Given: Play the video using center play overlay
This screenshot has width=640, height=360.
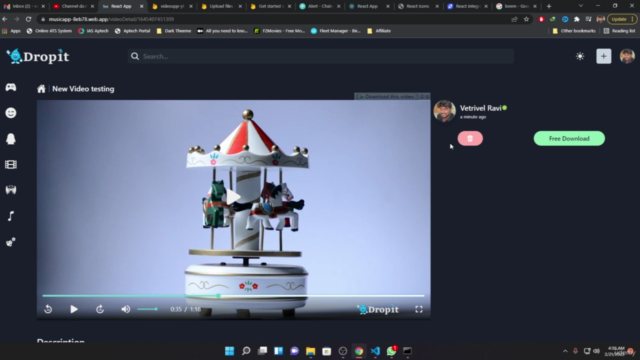Looking at the screenshot, I should [233, 197].
